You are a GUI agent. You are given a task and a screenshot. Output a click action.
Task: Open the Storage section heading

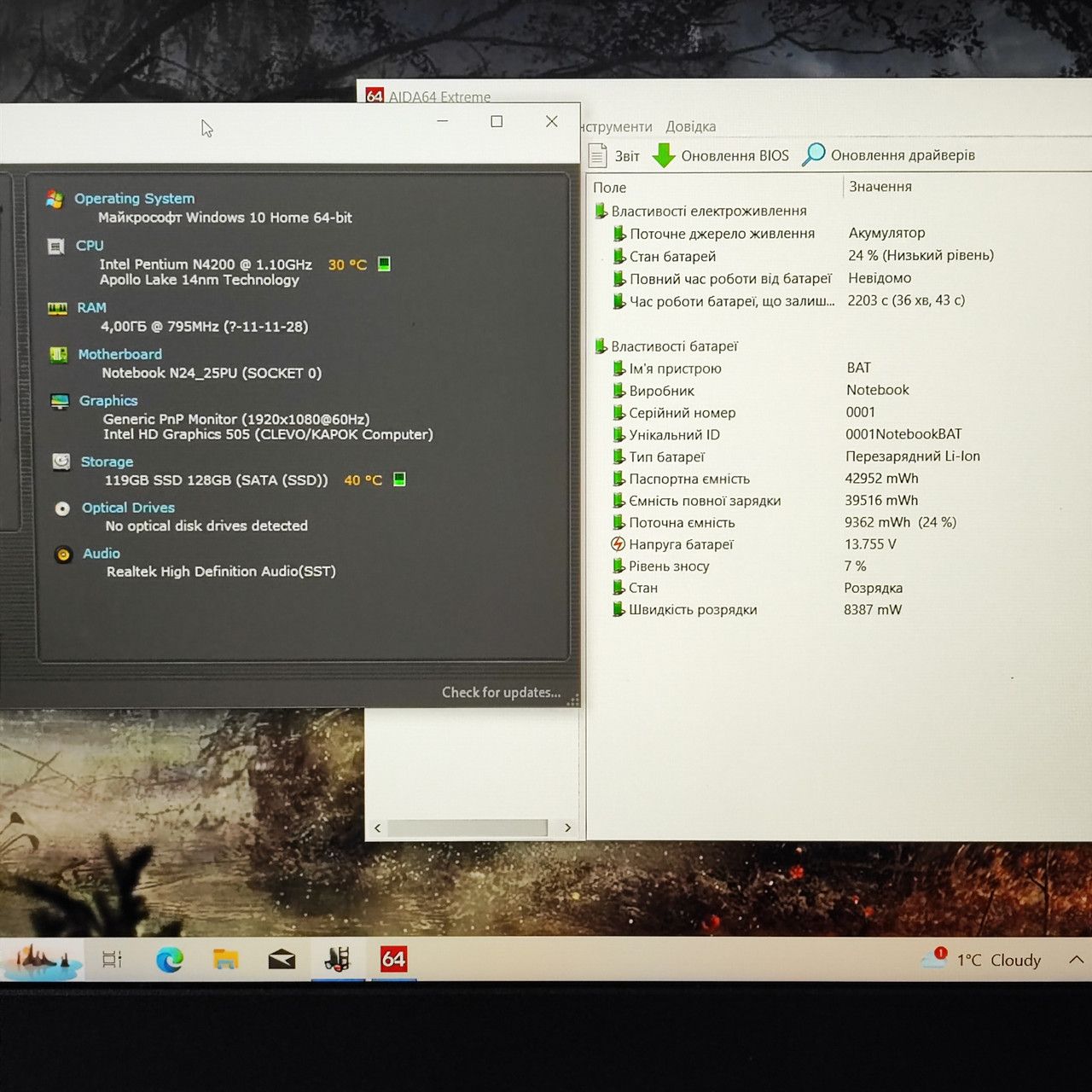[x=107, y=462]
